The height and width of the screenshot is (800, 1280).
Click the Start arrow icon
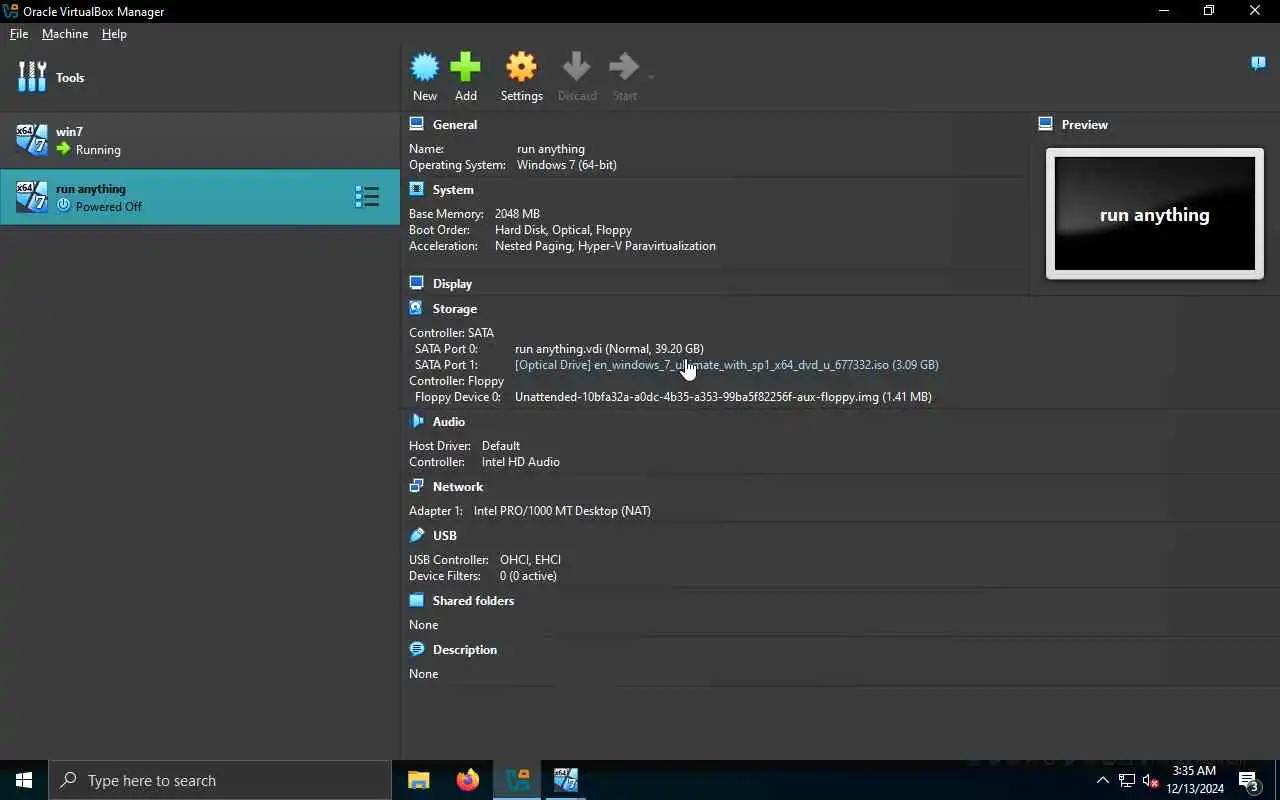click(x=624, y=67)
